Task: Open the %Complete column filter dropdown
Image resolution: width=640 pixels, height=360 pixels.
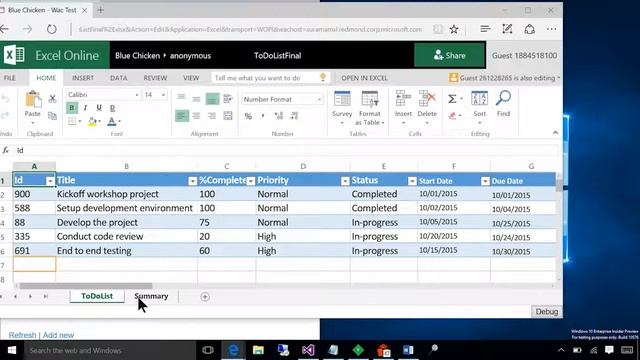Action: (251, 181)
